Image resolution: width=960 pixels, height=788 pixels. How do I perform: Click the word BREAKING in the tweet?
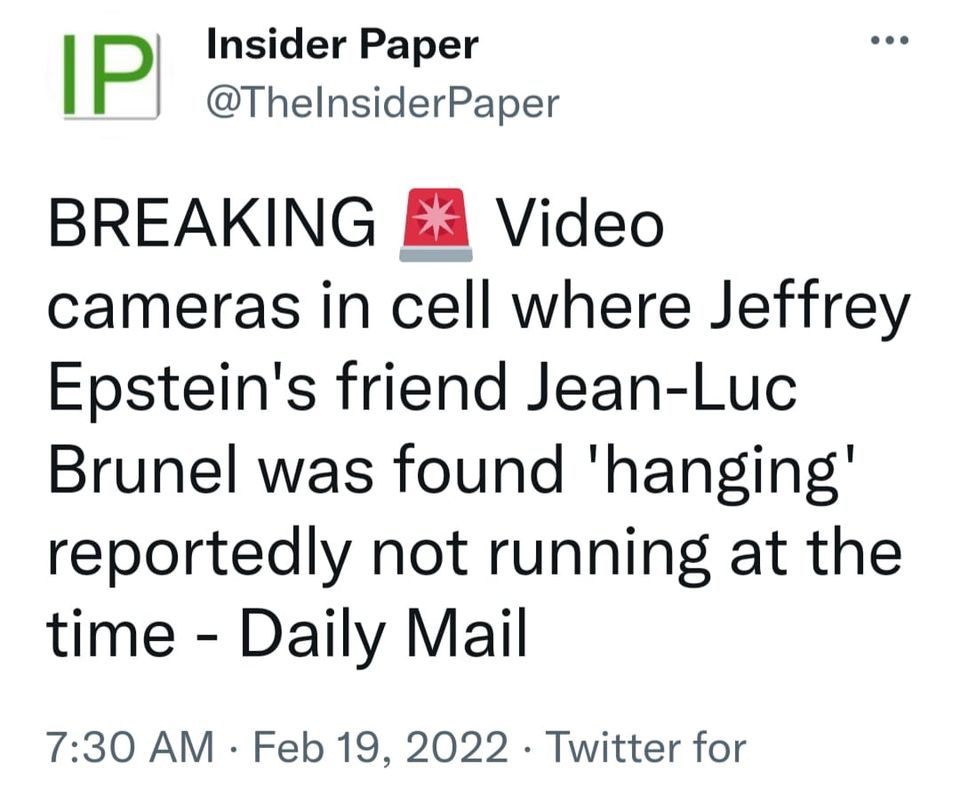[208, 226]
